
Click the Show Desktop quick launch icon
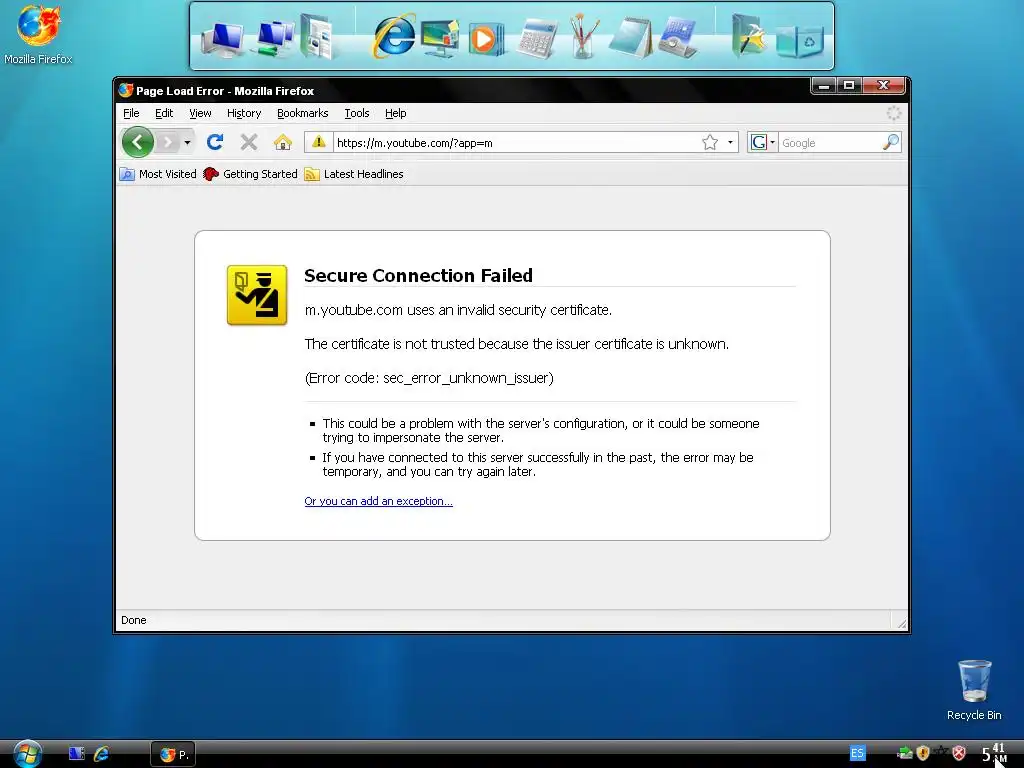pos(76,754)
